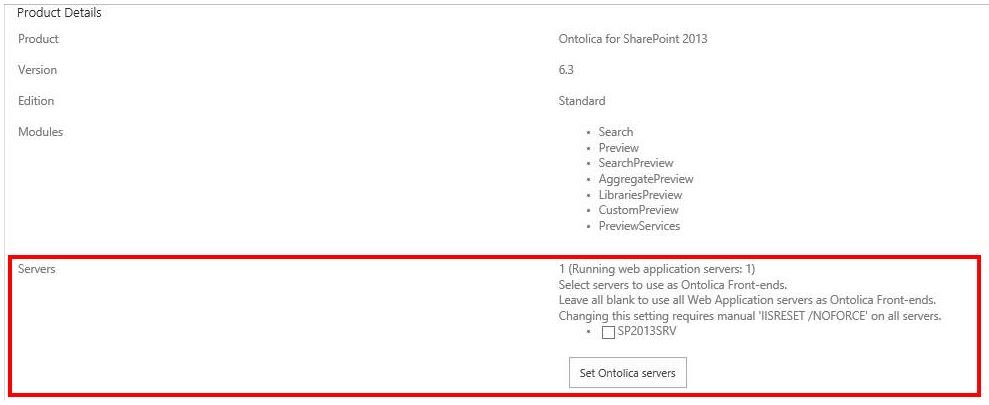Click the running web application servers text
This screenshot has width=989, height=405.
(x=662, y=269)
